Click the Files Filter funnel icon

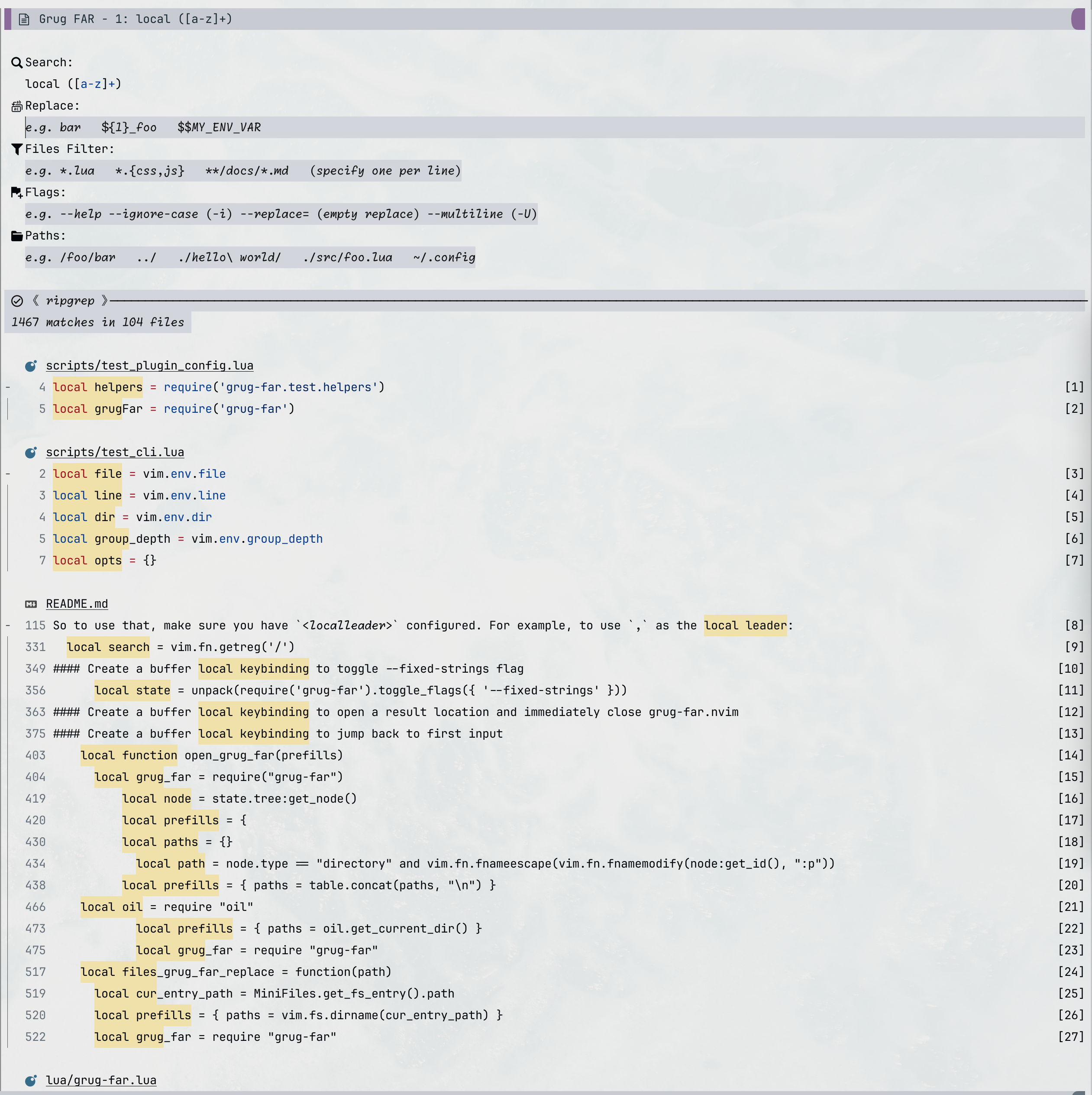coord(17,149)
